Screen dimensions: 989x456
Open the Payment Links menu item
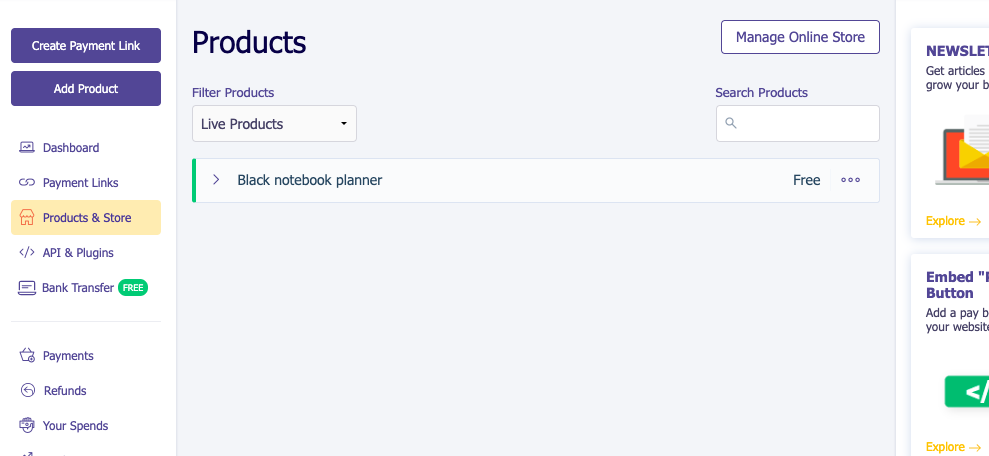click(x=80, y=183)
